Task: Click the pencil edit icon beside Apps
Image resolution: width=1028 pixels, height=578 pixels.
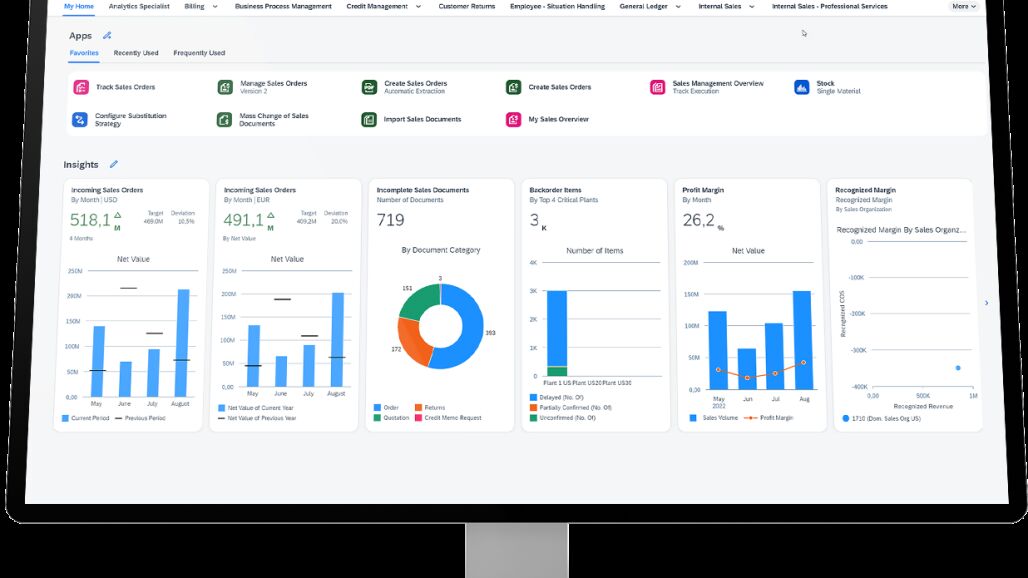Action: click(x=107, y=36)
